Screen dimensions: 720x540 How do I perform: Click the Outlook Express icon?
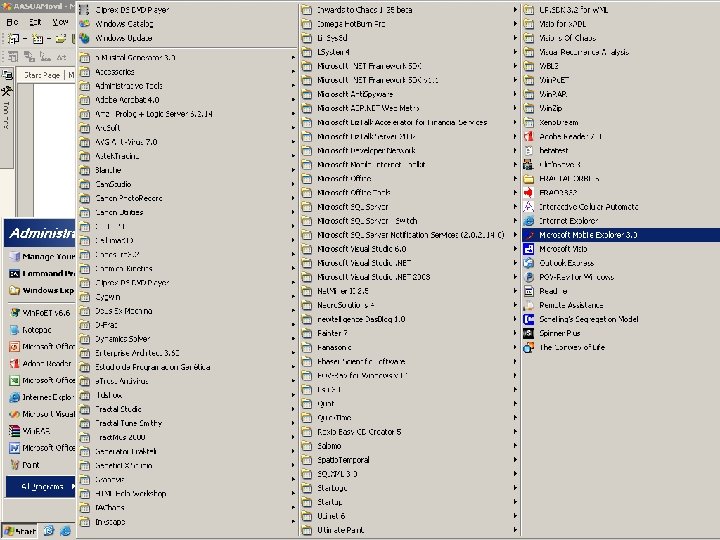click(x=529, y=263)
